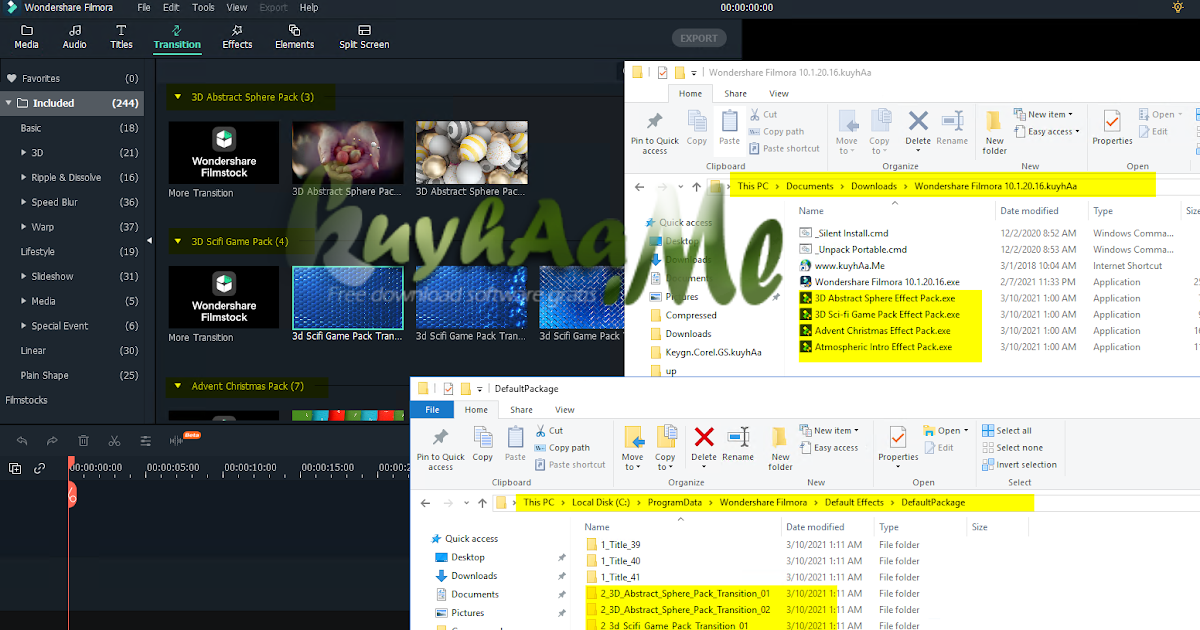Screen dimensions: 1200x630
Task: Open the Media tab in Filmora
Action: click(x=27, y=37)
